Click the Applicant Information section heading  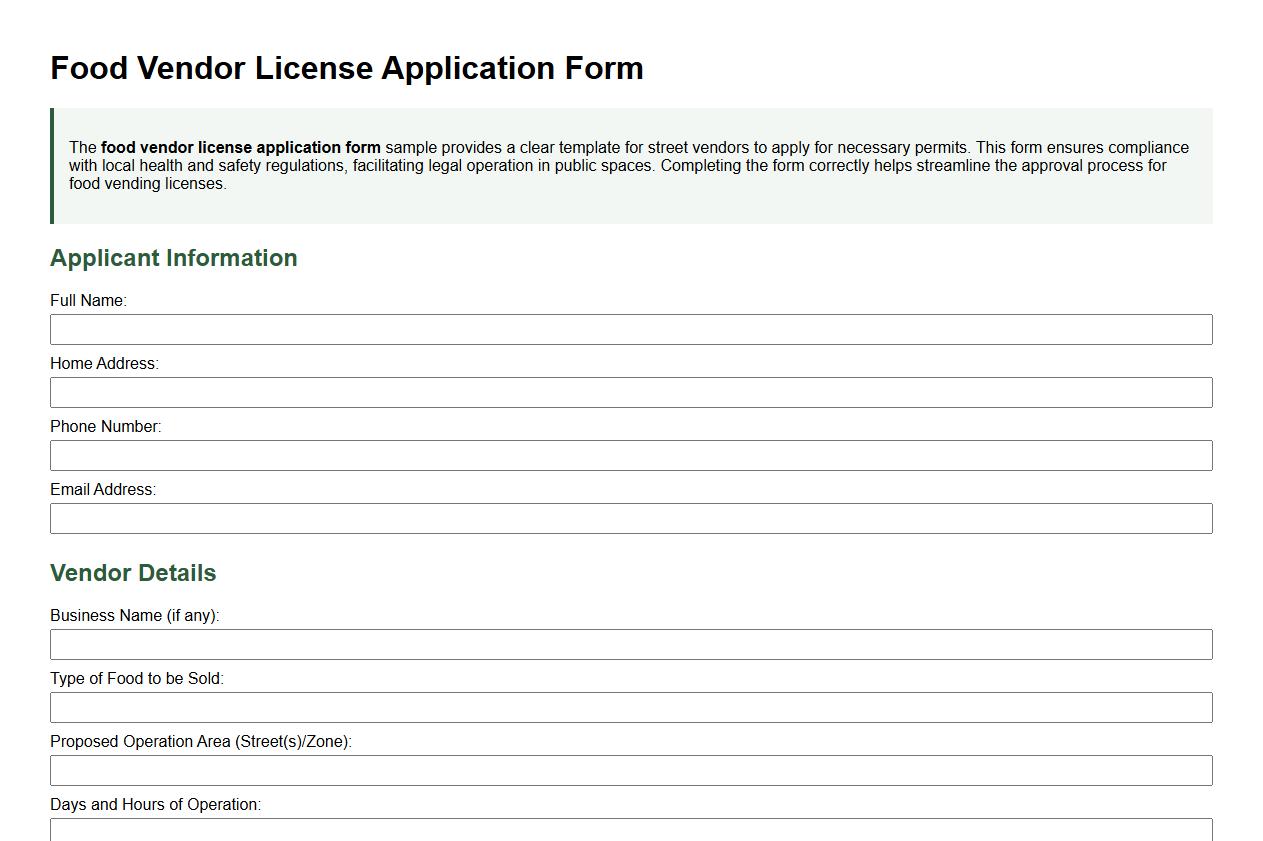[174, 258]
